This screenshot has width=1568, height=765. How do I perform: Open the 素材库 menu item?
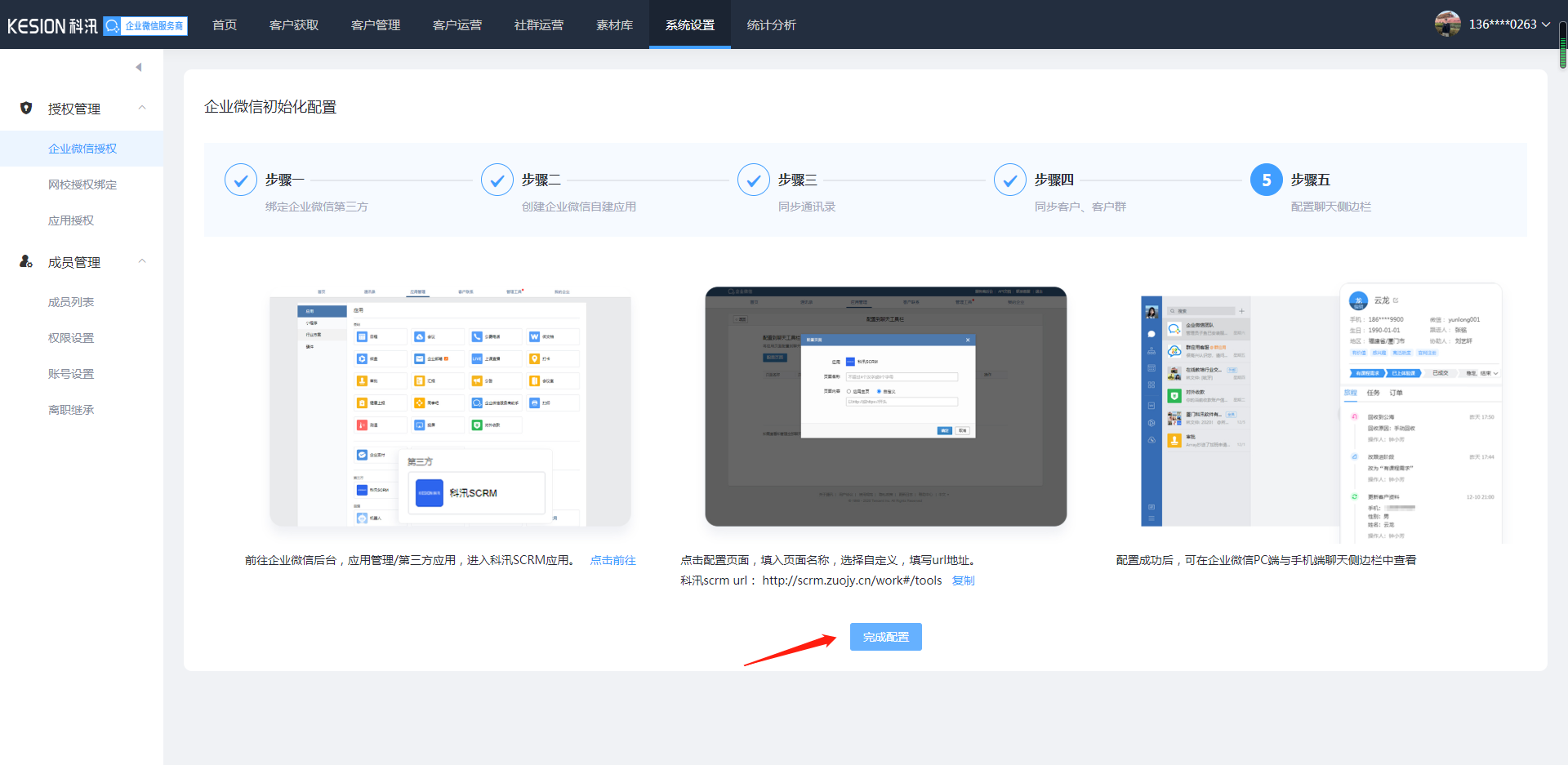[x=614, y=24]
